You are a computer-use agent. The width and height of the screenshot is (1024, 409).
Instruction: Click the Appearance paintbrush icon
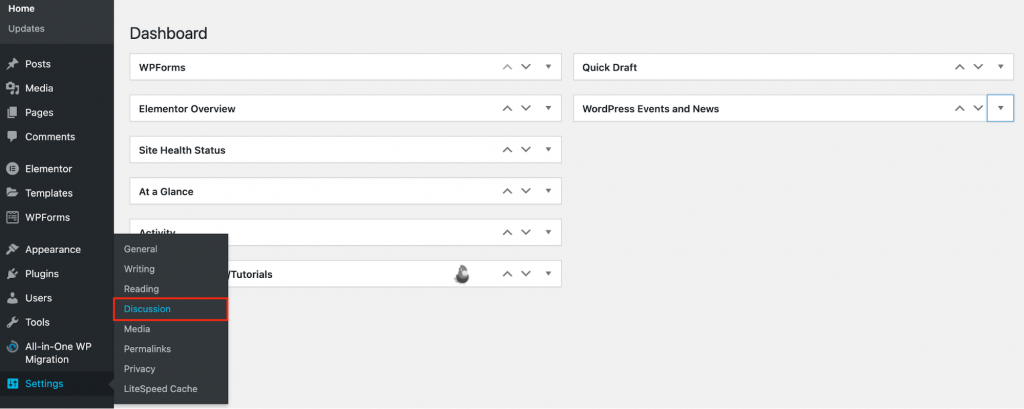coord(12,250)
